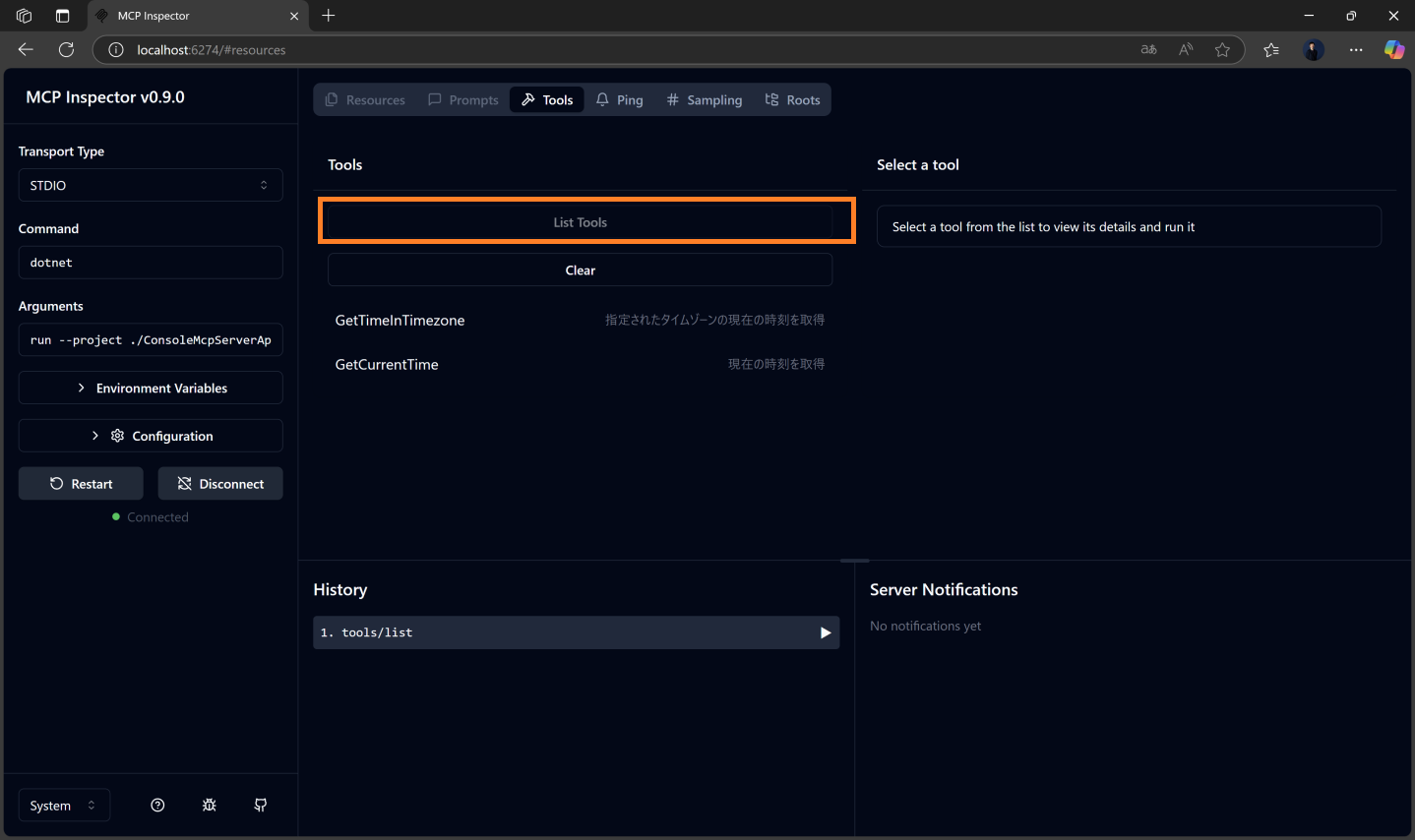The width and height of the screenshot is (1415, 840).
Task: Switch to the Prompts tab
Action: 463,99
